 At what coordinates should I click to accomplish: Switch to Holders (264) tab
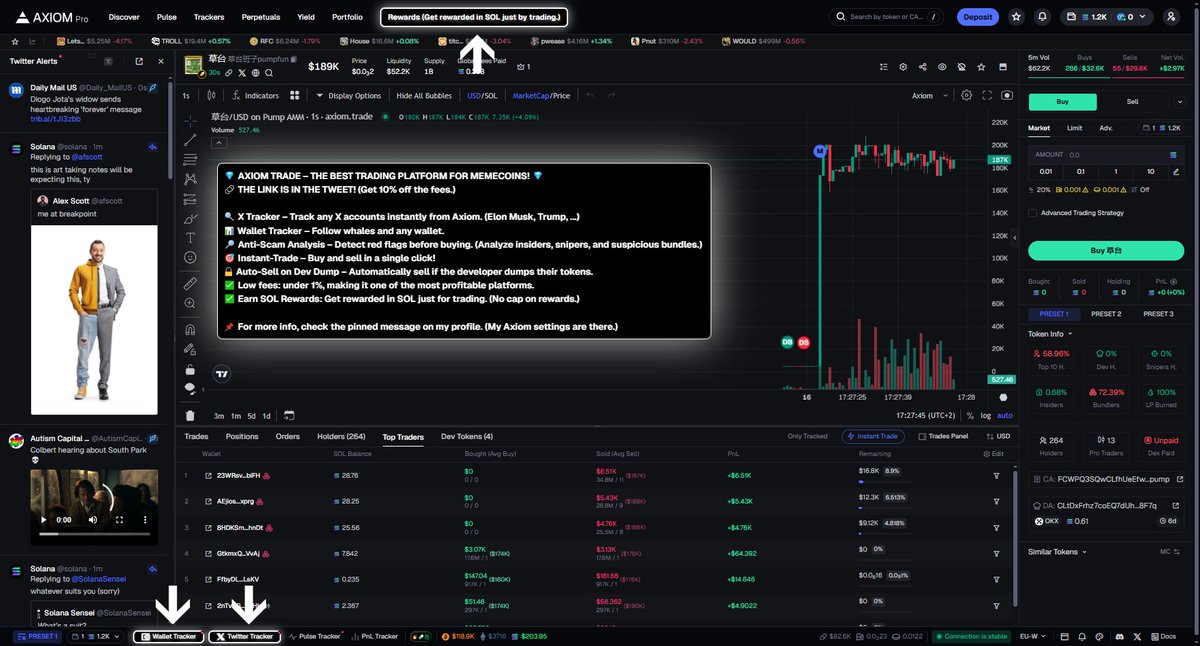point(342,436)
